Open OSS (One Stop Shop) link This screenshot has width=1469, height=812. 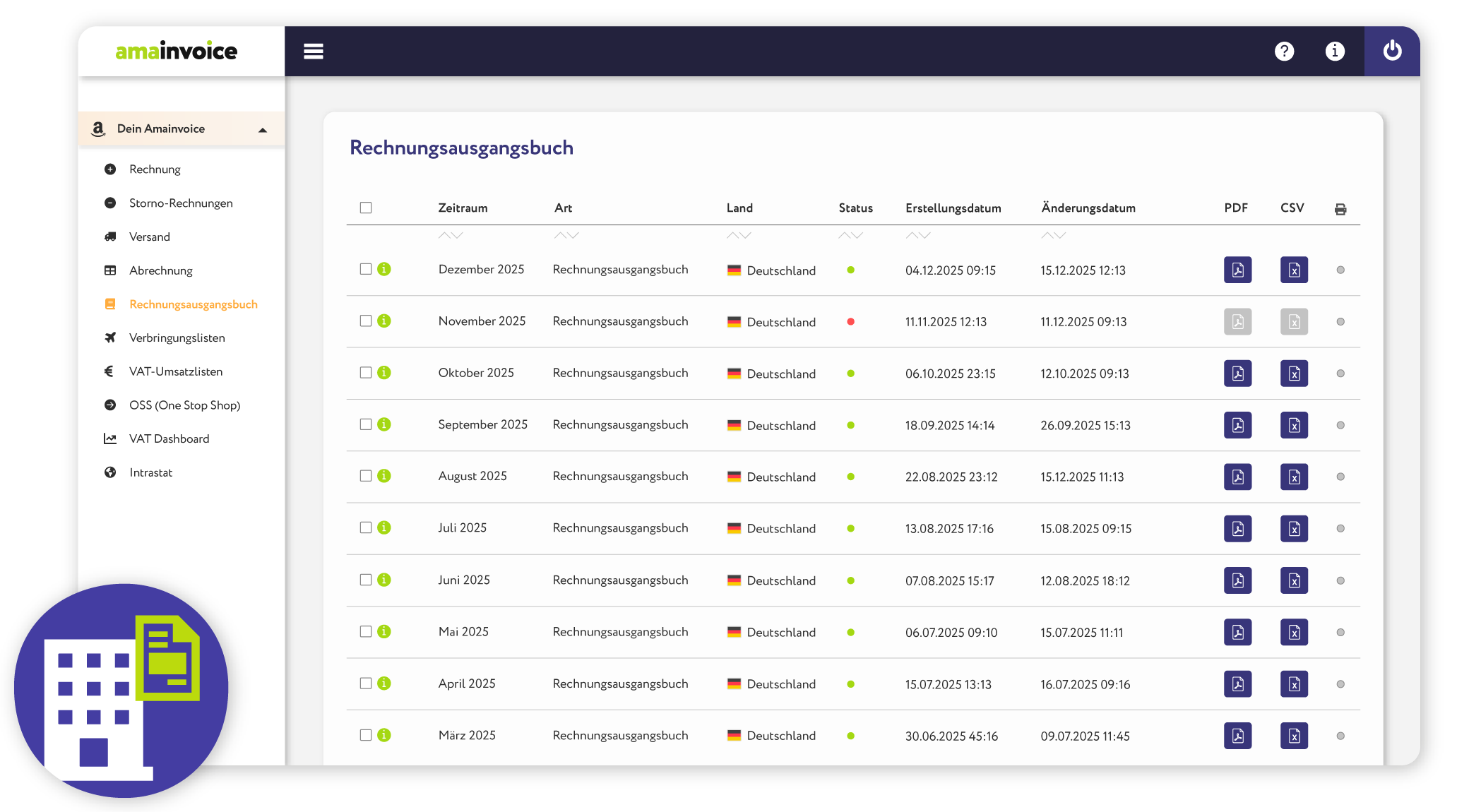(x=185, y=405)
